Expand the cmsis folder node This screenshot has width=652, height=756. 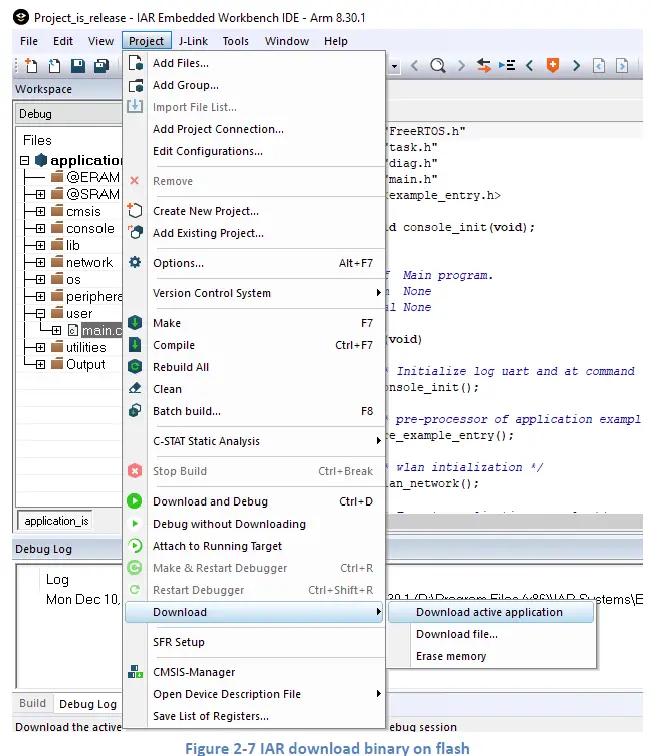pos(41,212)
